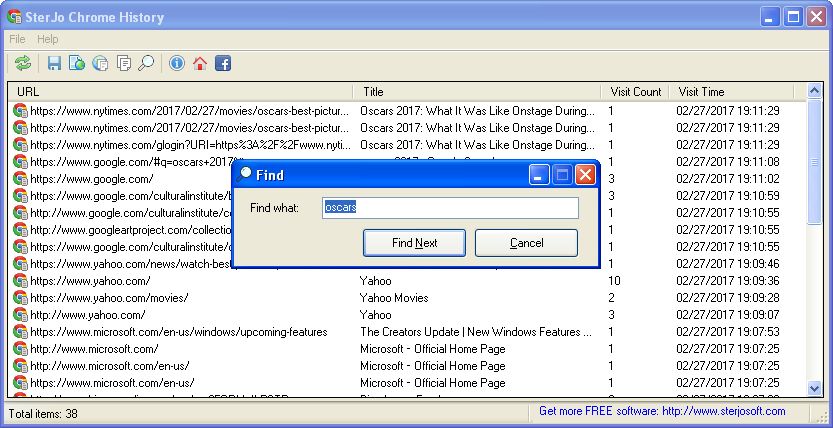The height and width of the screenshot is (428, 833).
Task: Click visit time 02/27/2017 19:09:46
Action: 728,264
